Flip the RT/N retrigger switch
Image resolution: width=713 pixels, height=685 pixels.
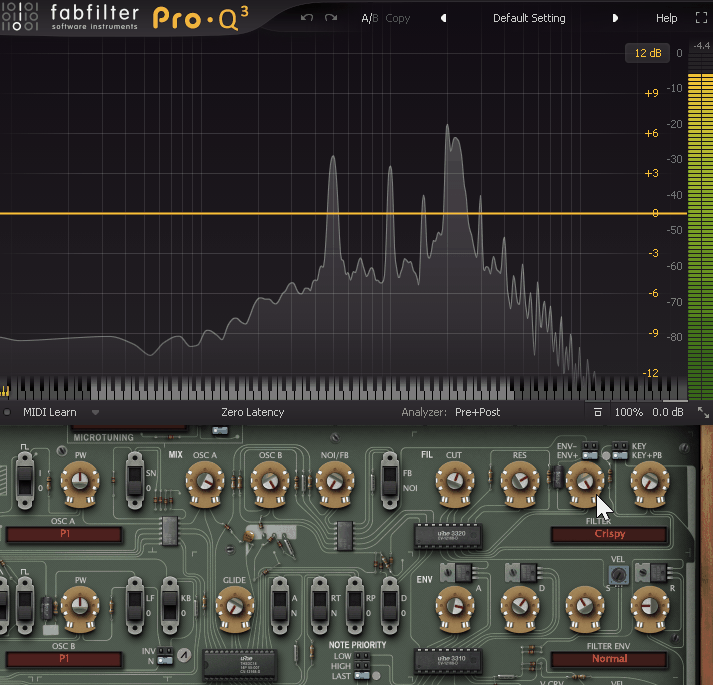[320, 605]
